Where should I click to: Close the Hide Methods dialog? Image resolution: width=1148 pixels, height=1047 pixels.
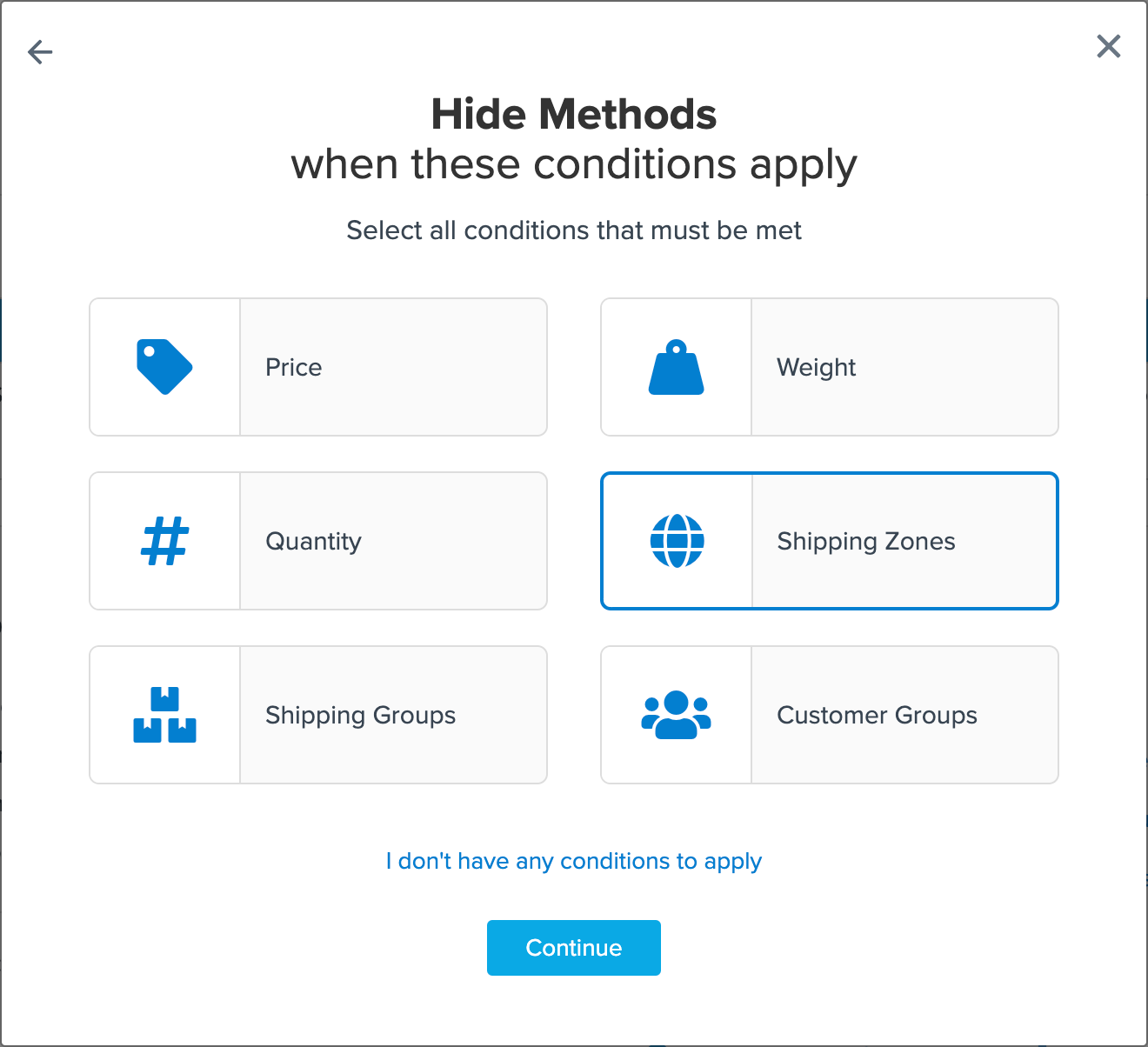(x=1108, y=46)
